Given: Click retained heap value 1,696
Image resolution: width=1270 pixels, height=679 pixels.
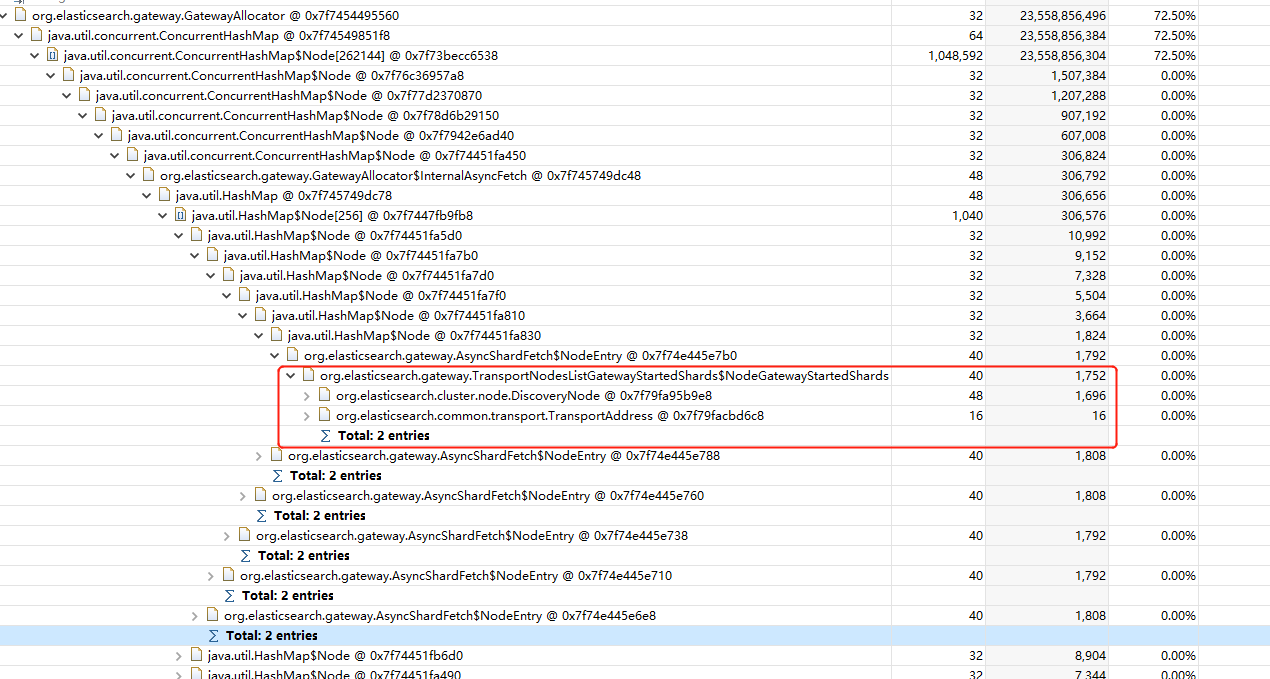Looking at the screenshot, I should [1091, 396].
